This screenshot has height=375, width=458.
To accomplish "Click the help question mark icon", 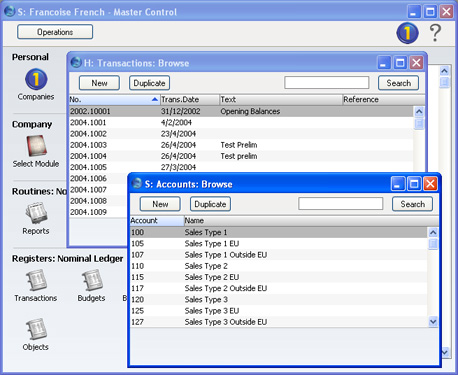I will click(x=435, y=33).
